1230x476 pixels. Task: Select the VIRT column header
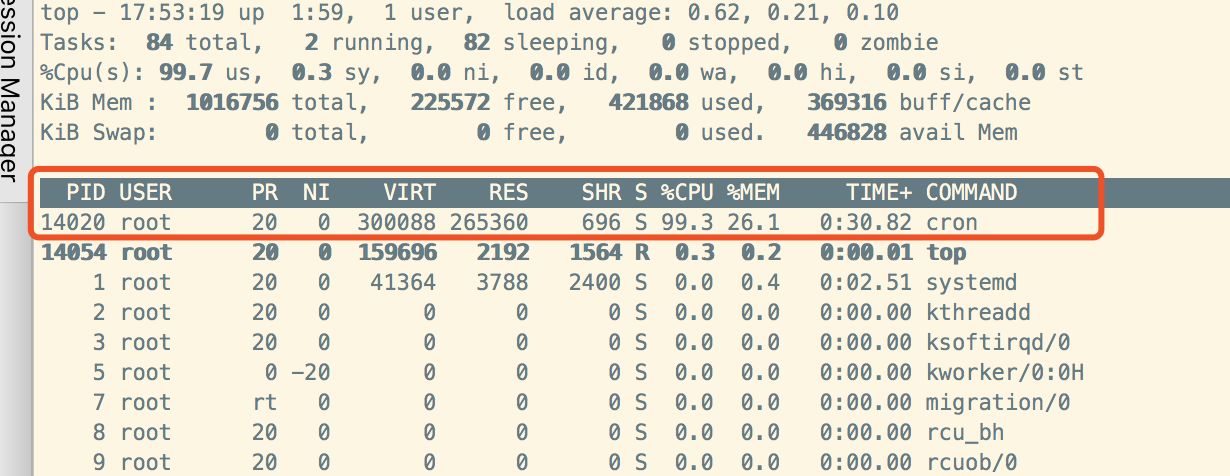point(409,192)
